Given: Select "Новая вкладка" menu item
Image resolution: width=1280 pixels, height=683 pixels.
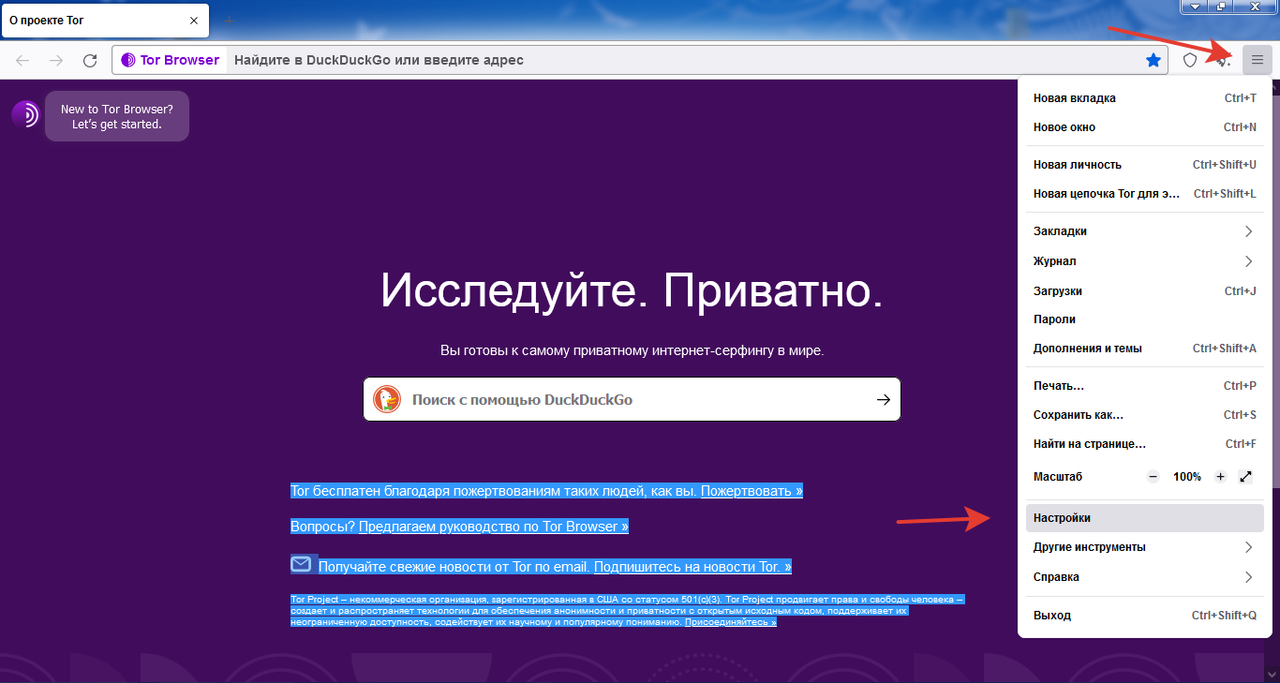Looking at the screenshot, I should tap(1145, 98).
